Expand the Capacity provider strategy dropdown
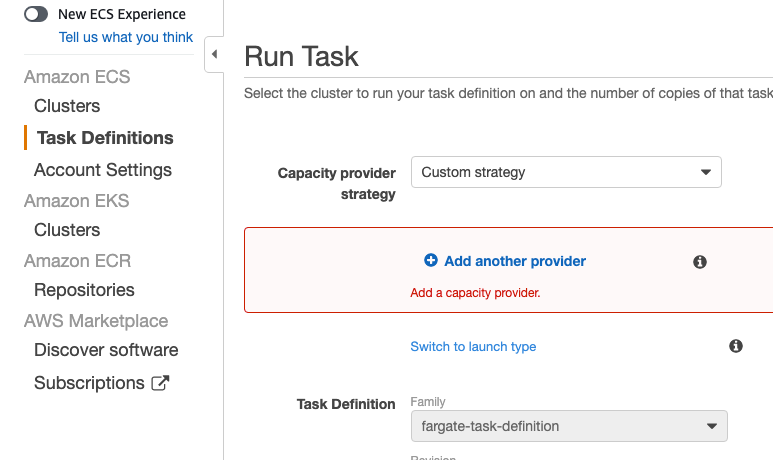Screen dimensions: 773x460 (566, 172)
